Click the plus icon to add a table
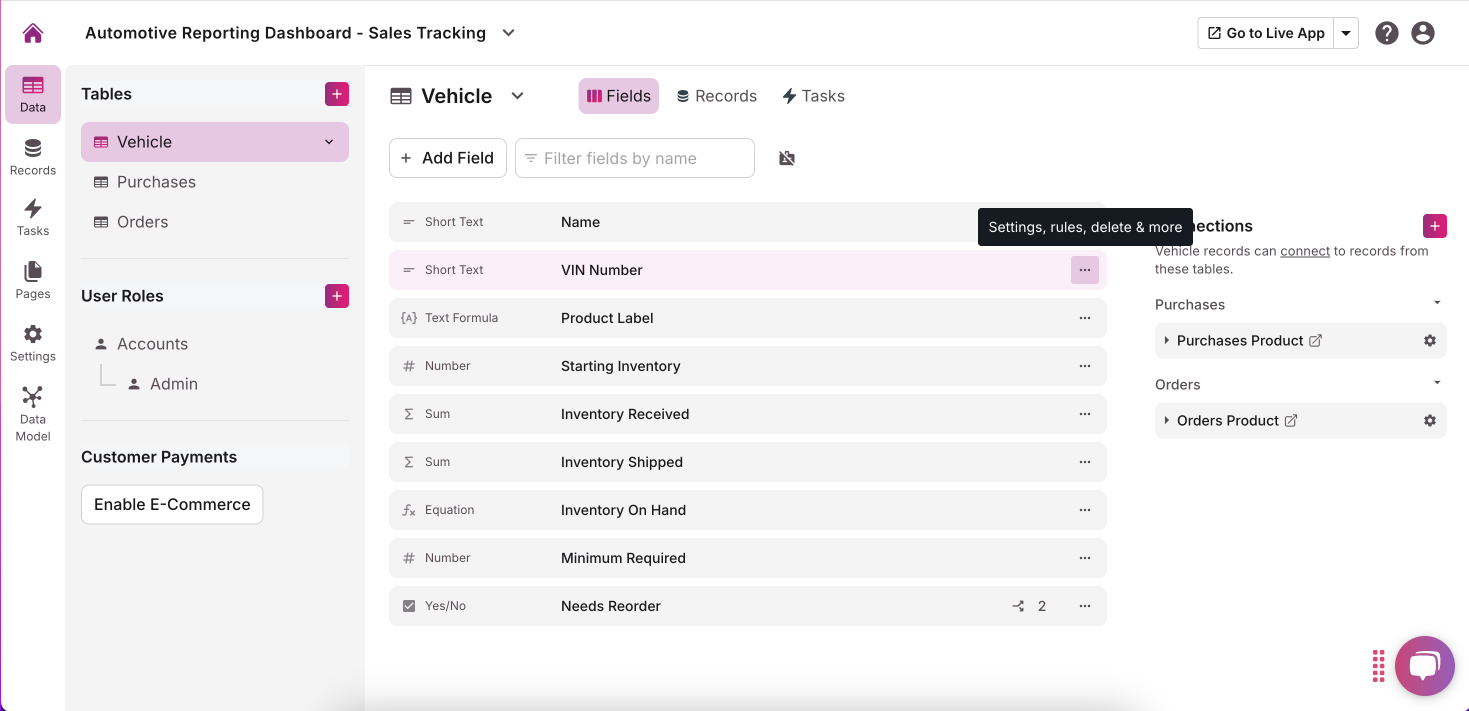The image size is (1469, 711). (337, 94)
